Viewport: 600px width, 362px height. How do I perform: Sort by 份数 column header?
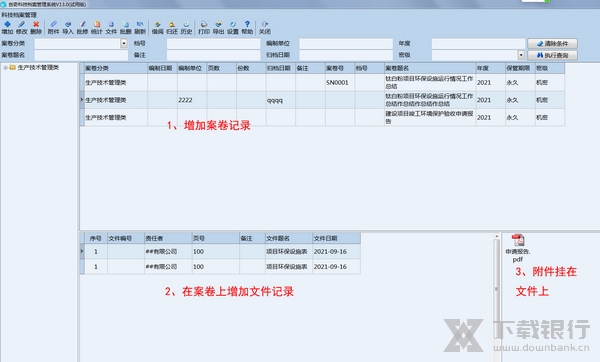tap(251, 68)
